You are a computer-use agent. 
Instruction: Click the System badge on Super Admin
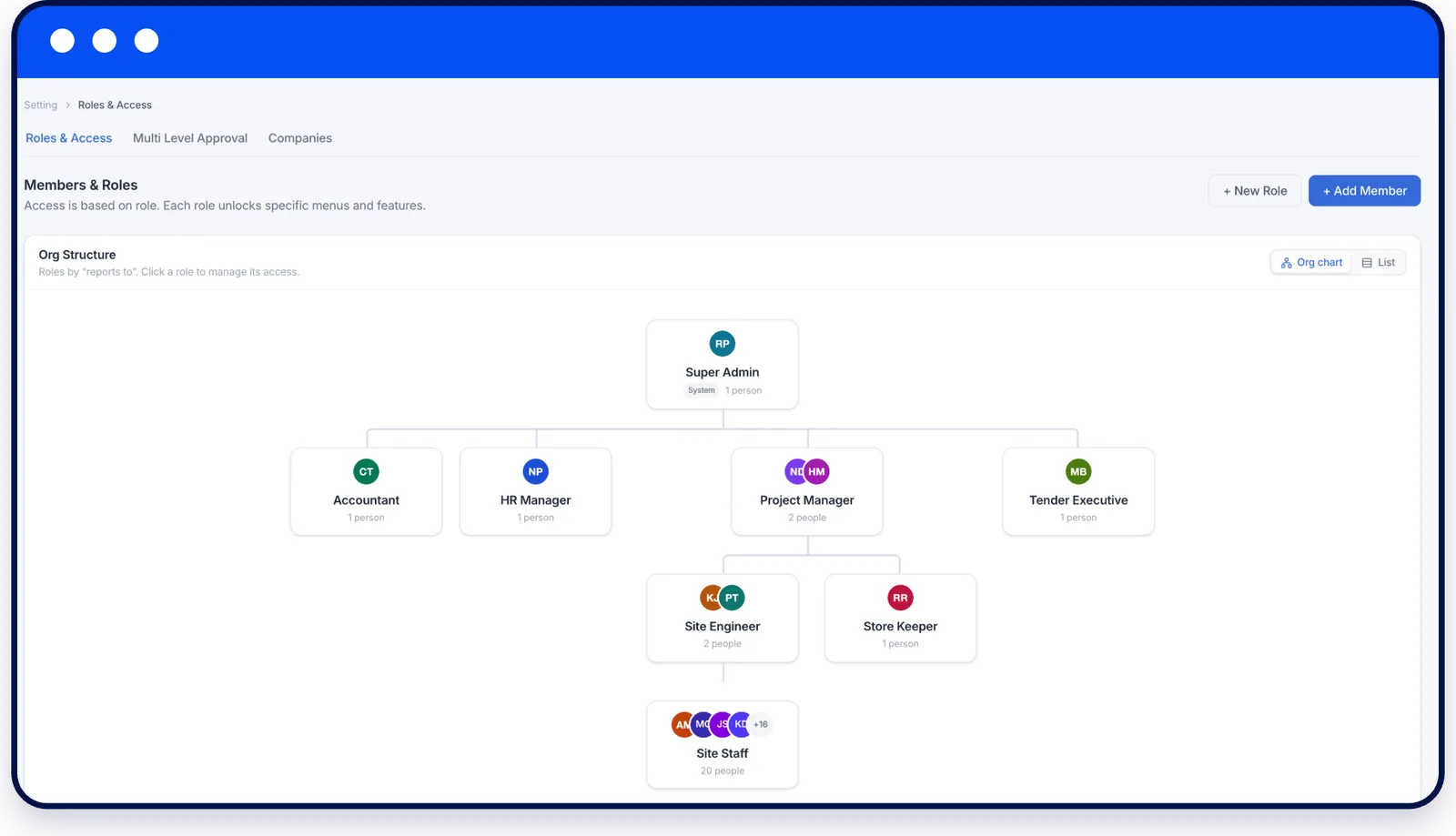701,390
